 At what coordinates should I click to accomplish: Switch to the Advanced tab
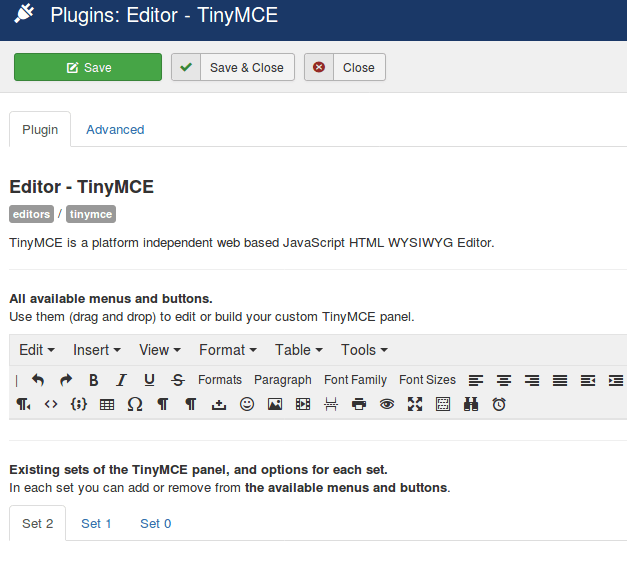tap(115, 130)
